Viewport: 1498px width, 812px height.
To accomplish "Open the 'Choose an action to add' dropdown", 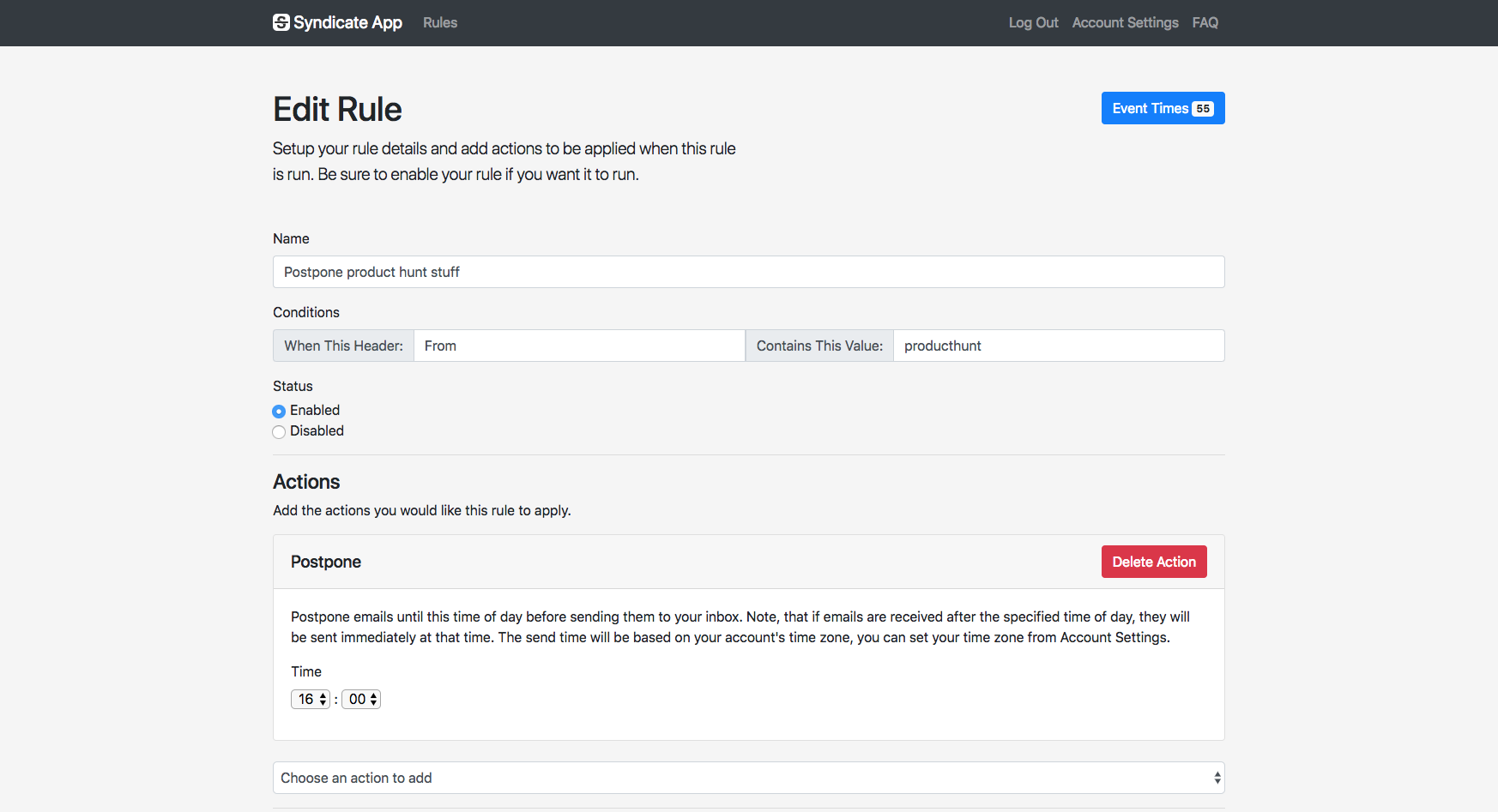I will [748, 778].
